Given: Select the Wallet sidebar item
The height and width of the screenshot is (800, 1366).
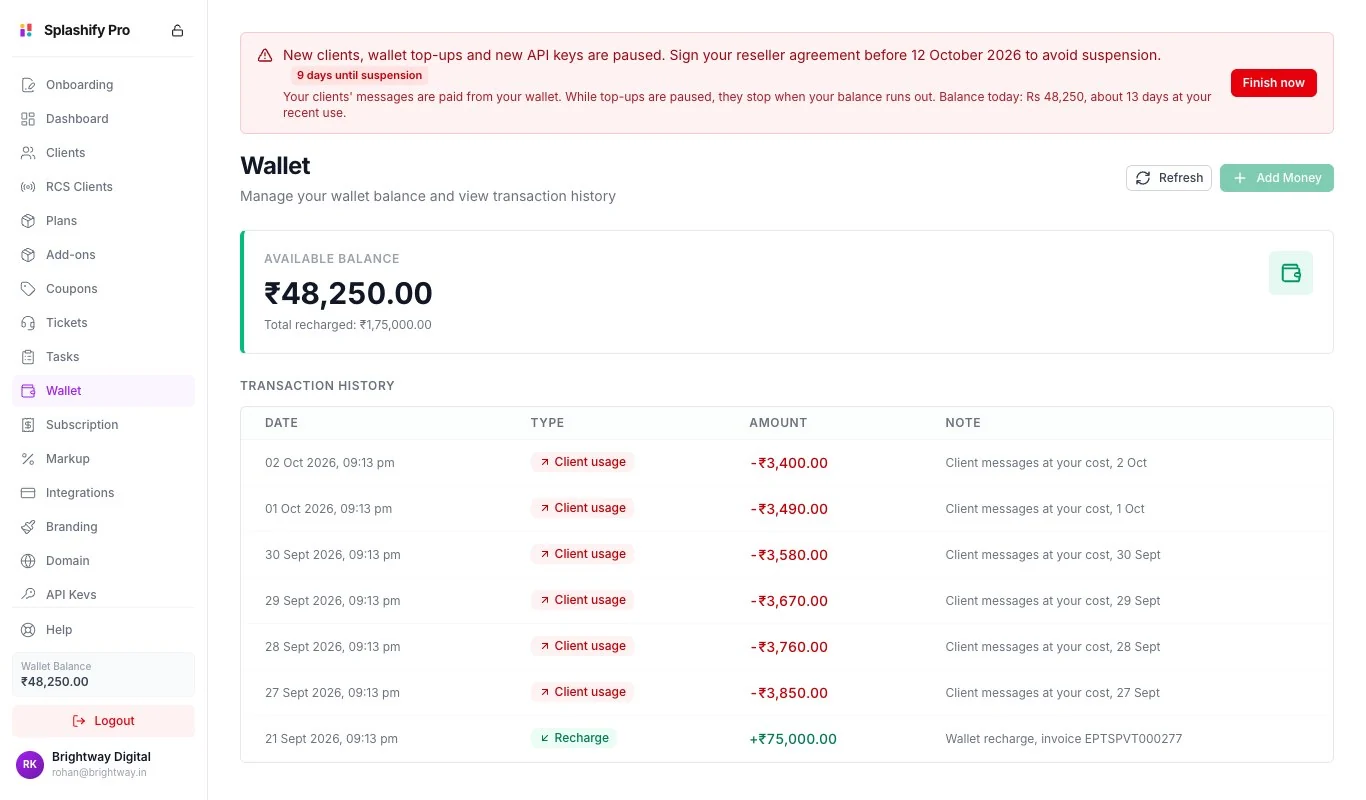Looking at the screenshot, I should coord(103,391).
